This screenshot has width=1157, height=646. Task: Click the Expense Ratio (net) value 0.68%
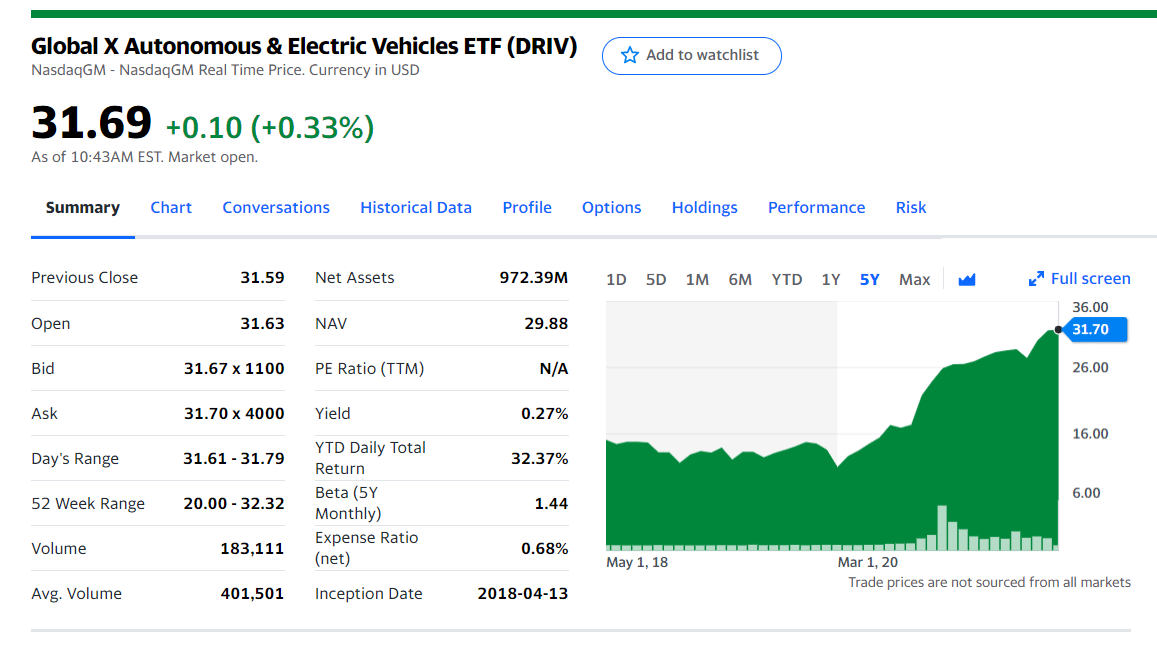[x=545, y=549]
